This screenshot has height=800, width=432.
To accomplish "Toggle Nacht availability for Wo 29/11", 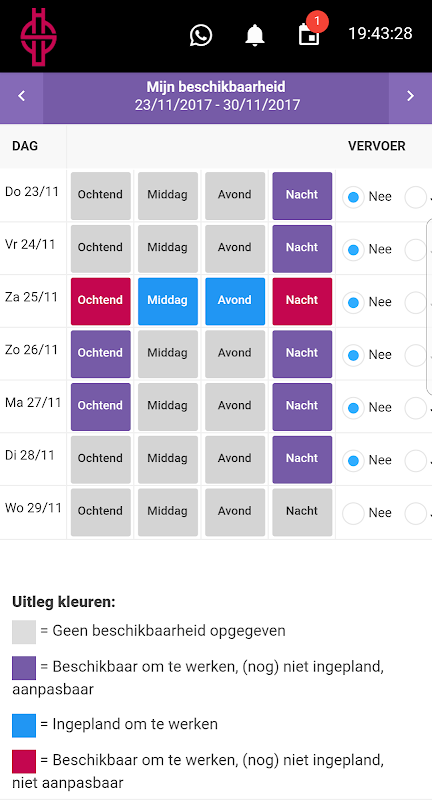I will pyautogui.click(x=302, y=512).
